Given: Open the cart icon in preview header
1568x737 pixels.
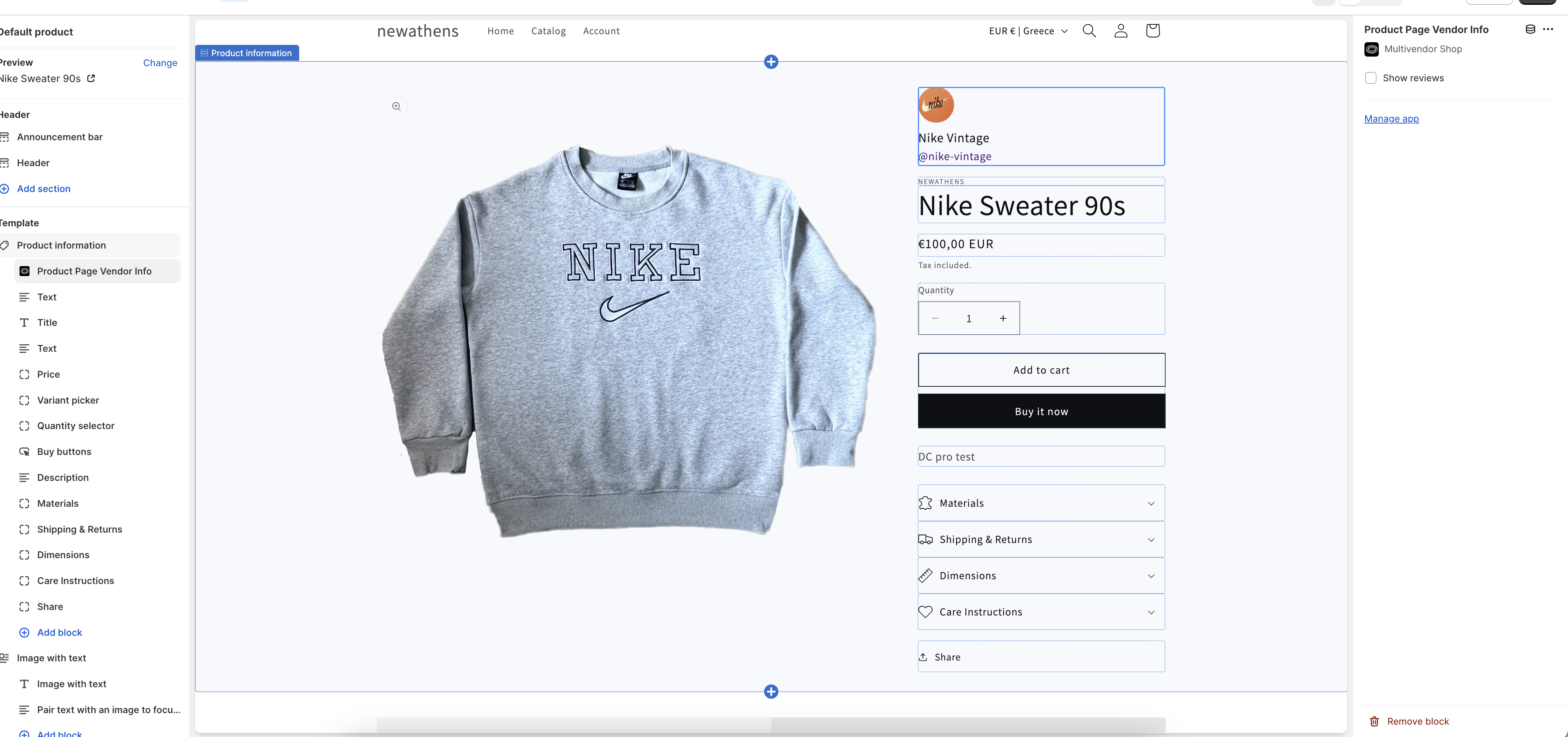Looking at the screenshot, I should 1152,30.
